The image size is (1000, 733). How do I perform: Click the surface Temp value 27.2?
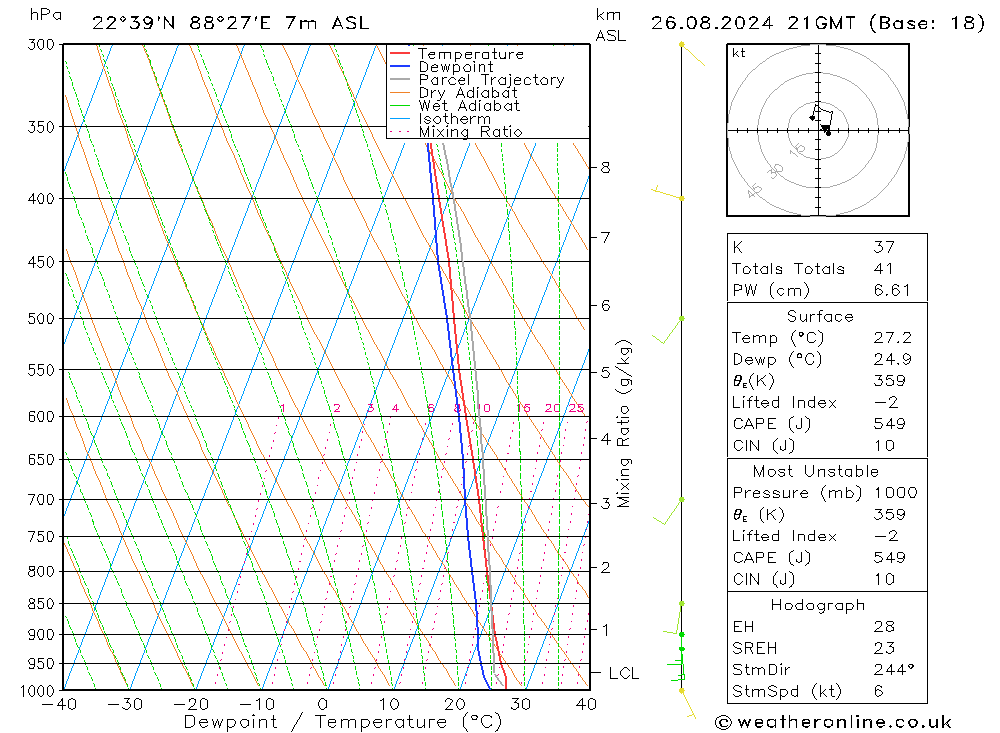click(x=893, y=338)
